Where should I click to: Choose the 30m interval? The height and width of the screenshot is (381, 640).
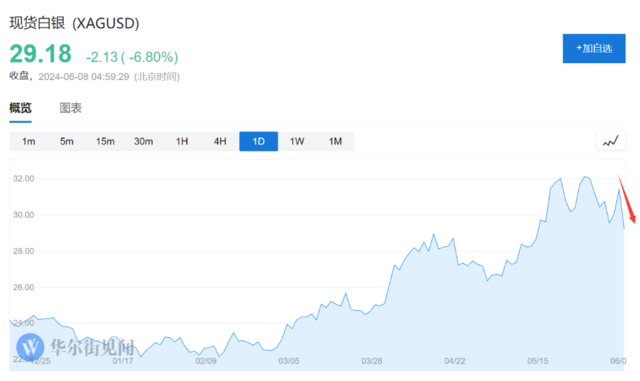coord(144,141)
